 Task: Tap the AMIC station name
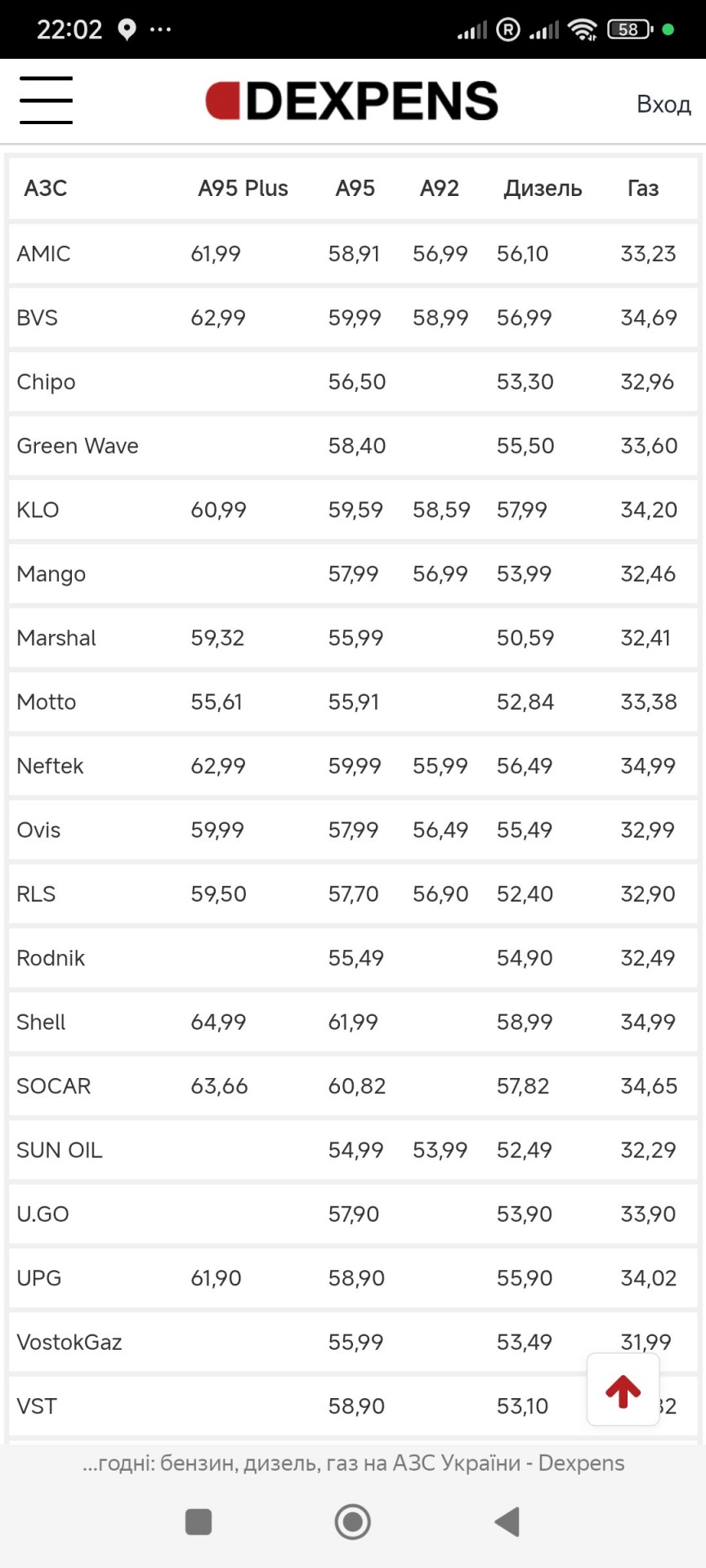pos(43,254)
